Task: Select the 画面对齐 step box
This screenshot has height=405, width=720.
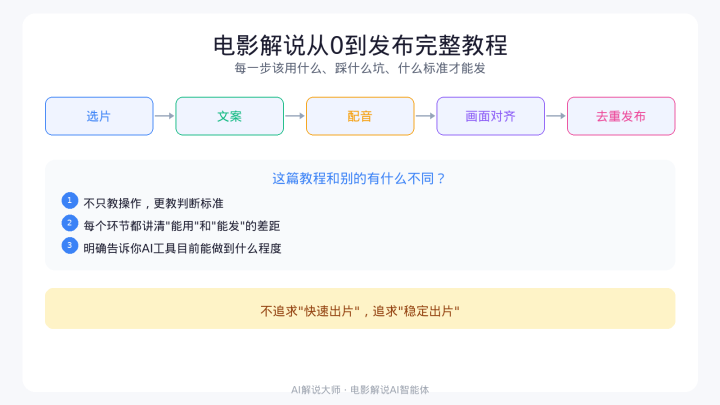Action: coord(490,116)
